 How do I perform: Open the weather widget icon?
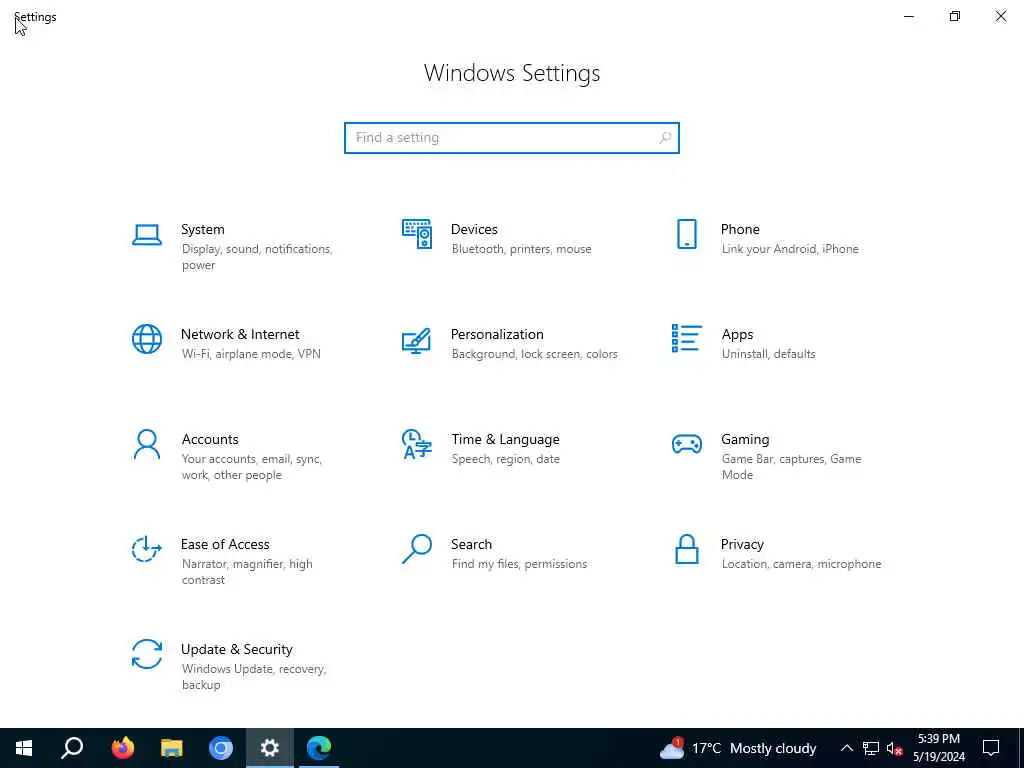point(672,748)
